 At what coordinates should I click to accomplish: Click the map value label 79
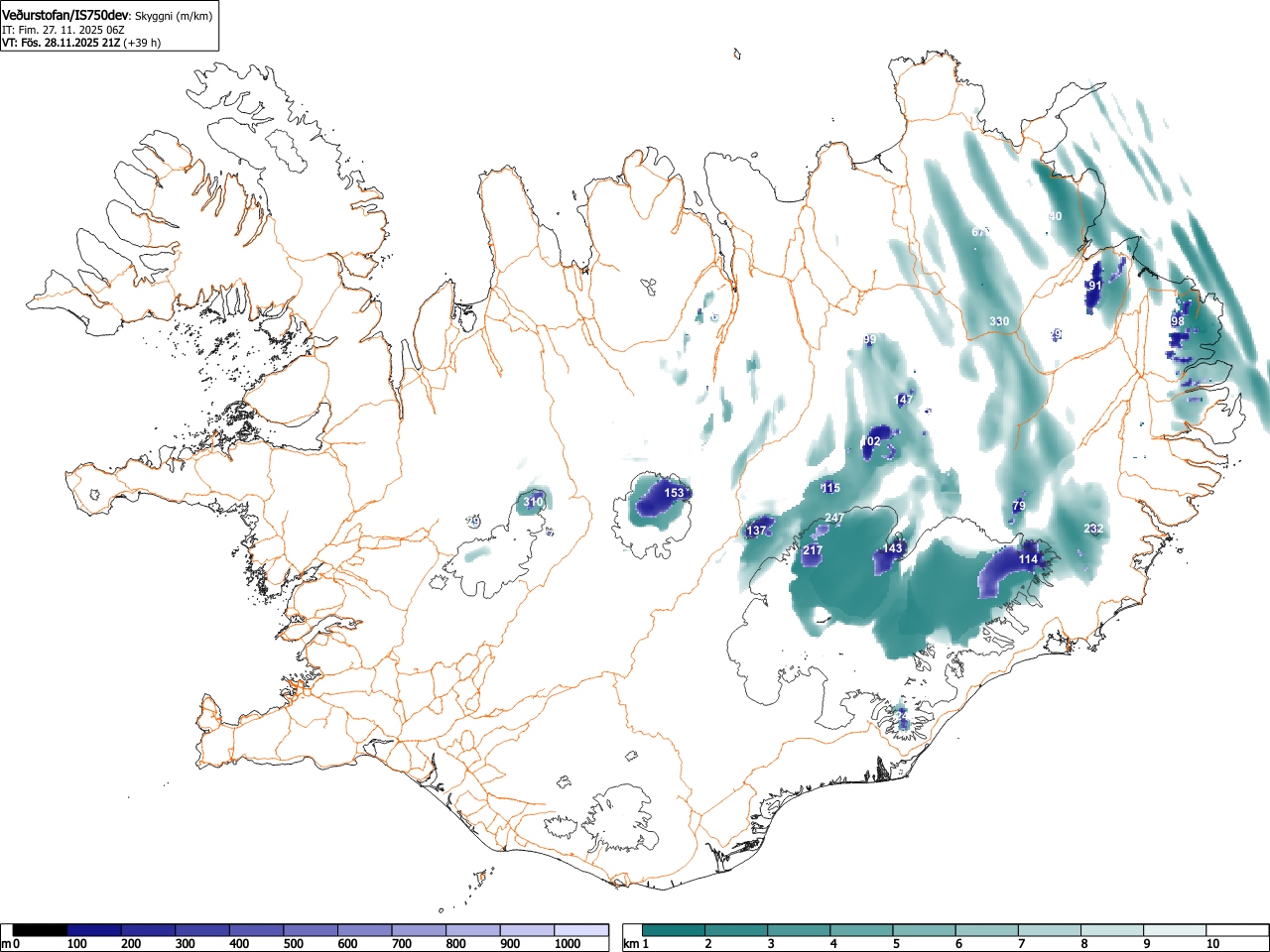tap(1019, 506)
